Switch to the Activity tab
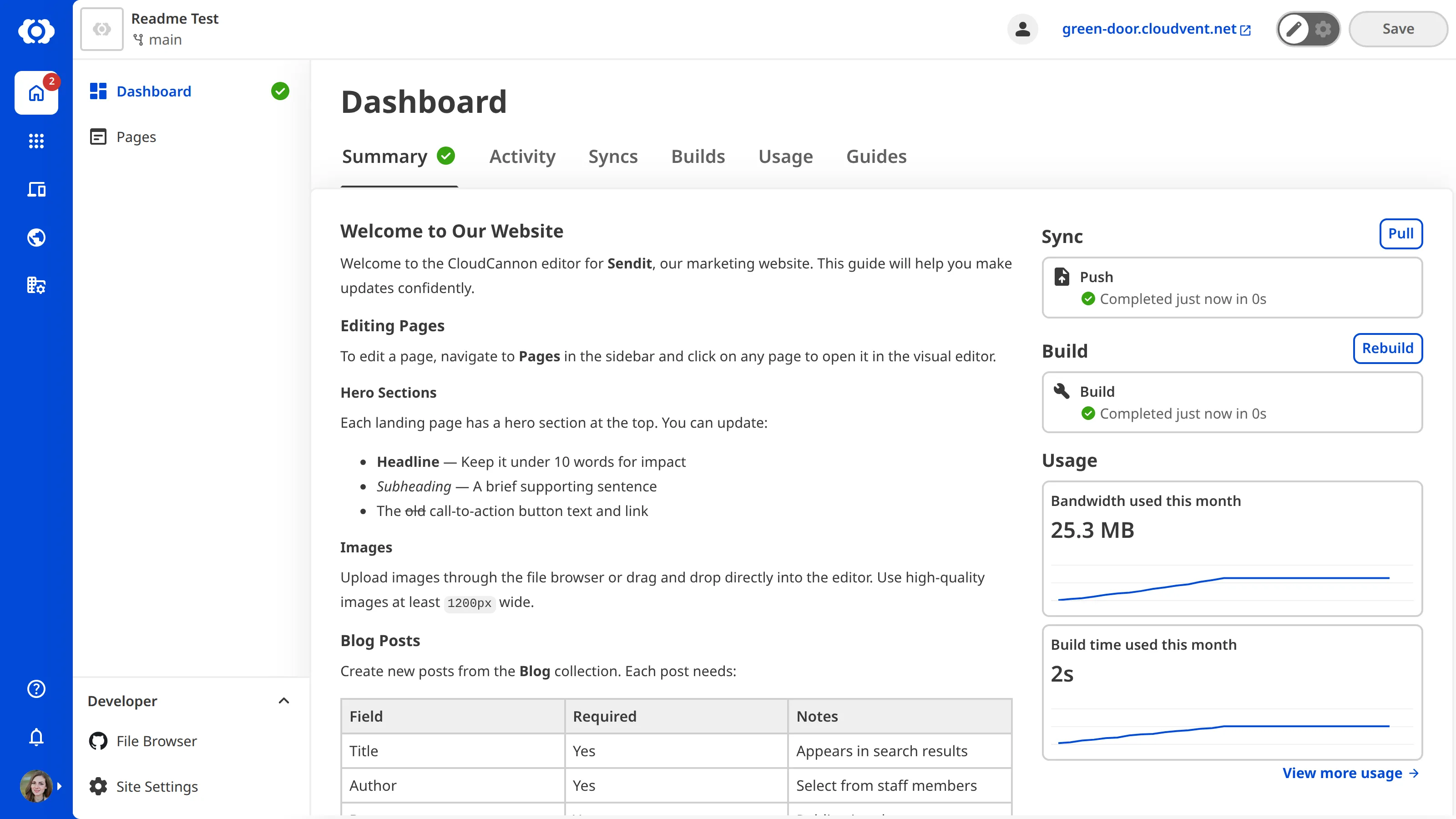The width and height of the screenshot is (1456, 819). click(x=522, y=157)
